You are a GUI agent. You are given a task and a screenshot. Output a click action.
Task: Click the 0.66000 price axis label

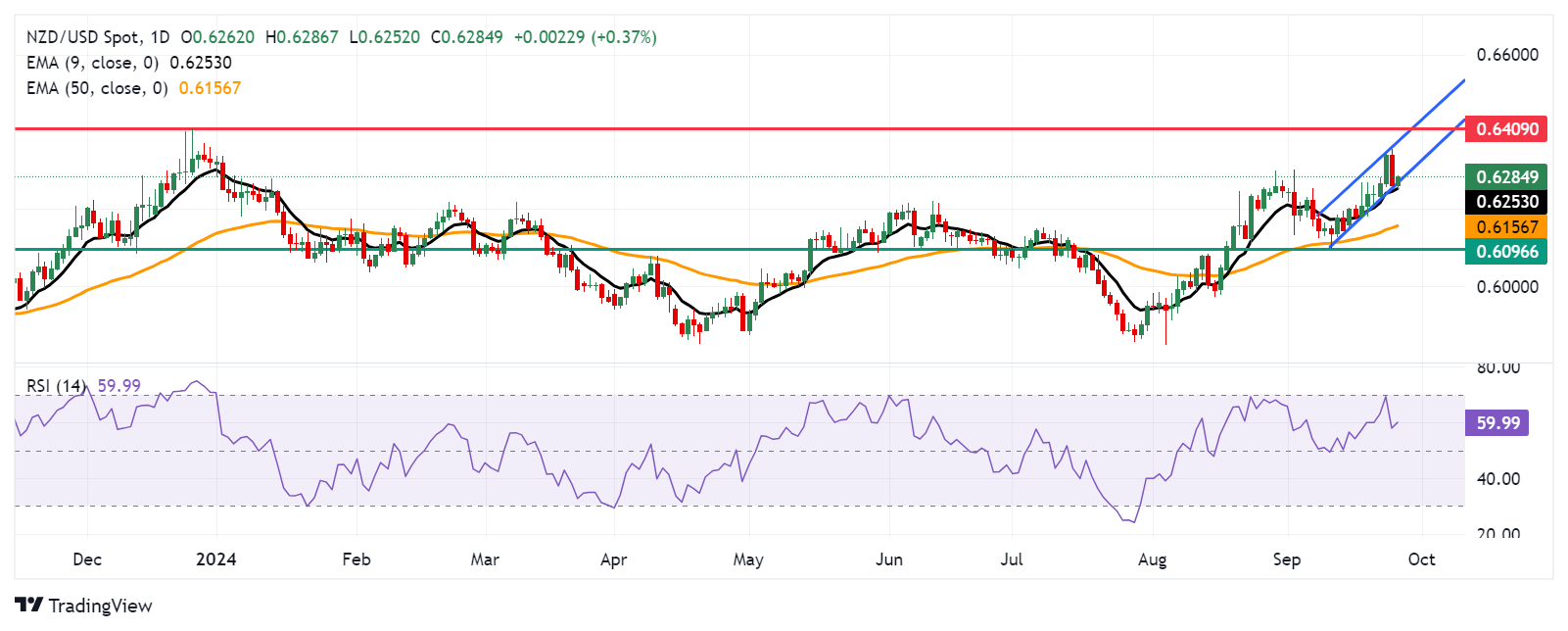1506,55
